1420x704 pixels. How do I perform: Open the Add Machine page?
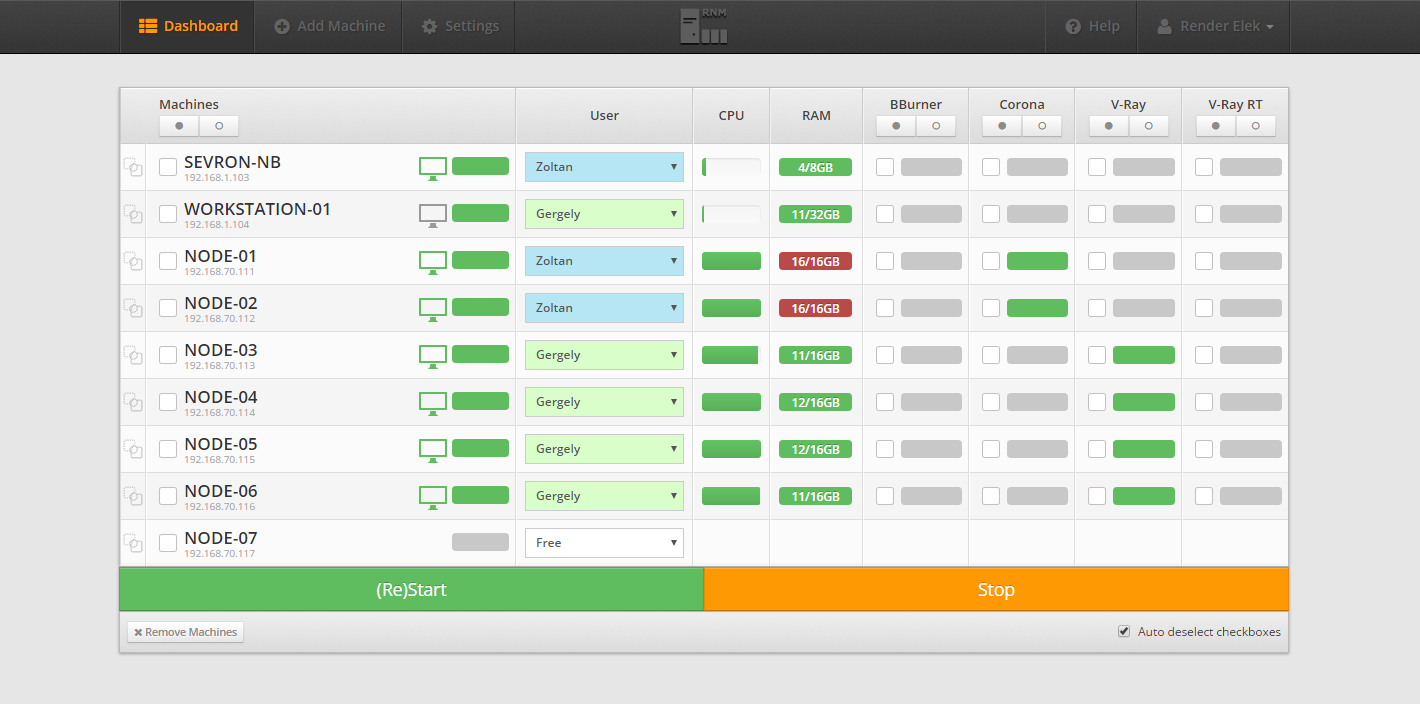329,26
